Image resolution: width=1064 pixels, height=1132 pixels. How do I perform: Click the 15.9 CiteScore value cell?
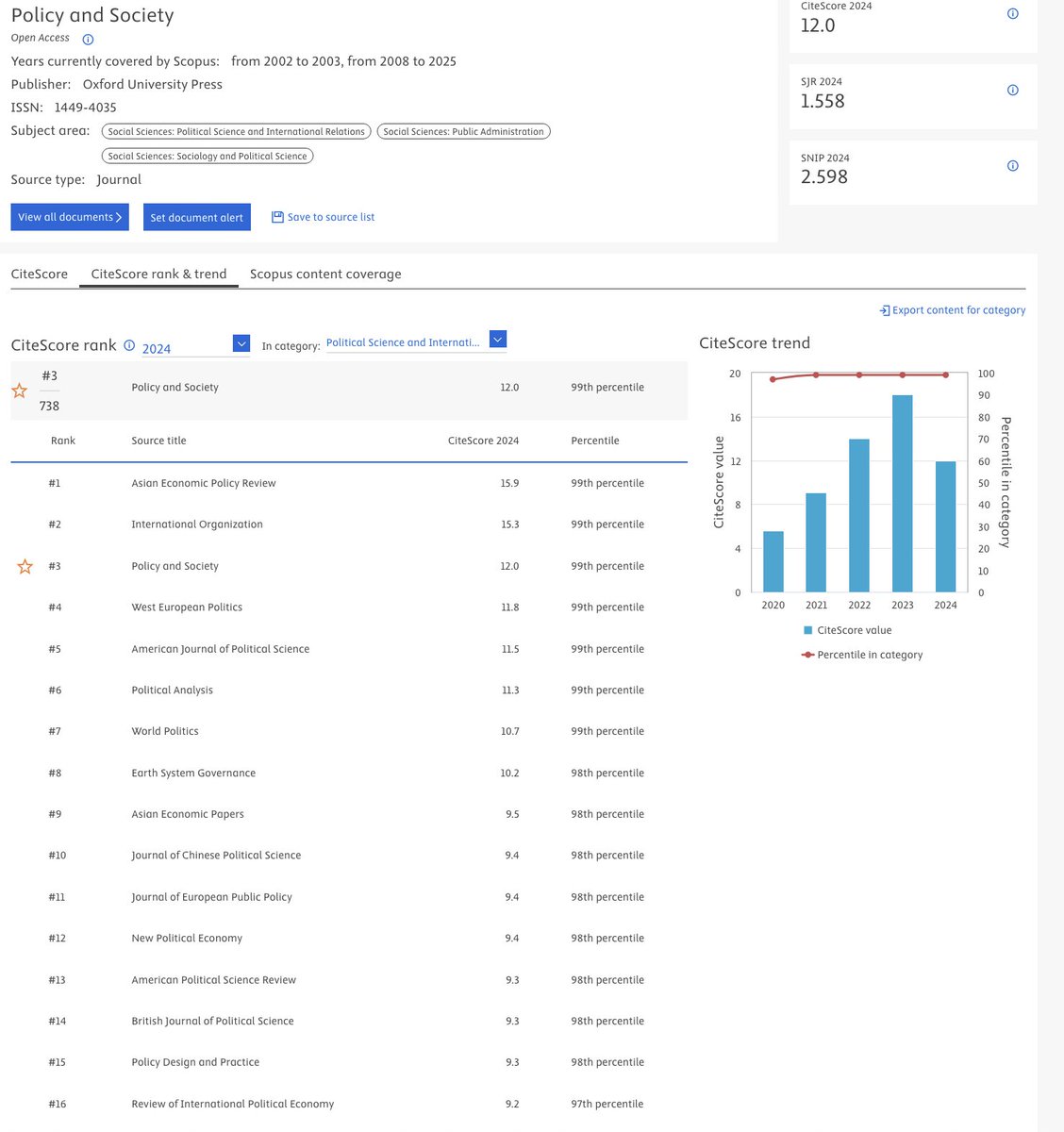510,483
